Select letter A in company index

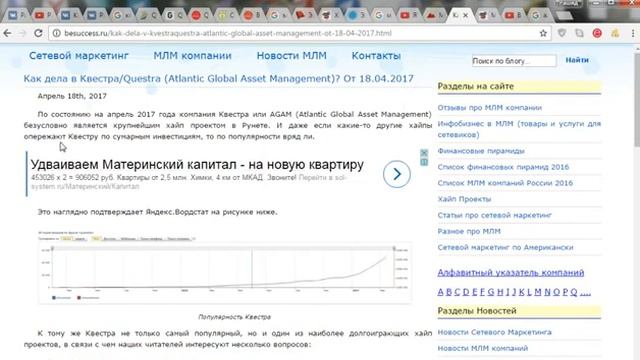(x=440, y=292)
